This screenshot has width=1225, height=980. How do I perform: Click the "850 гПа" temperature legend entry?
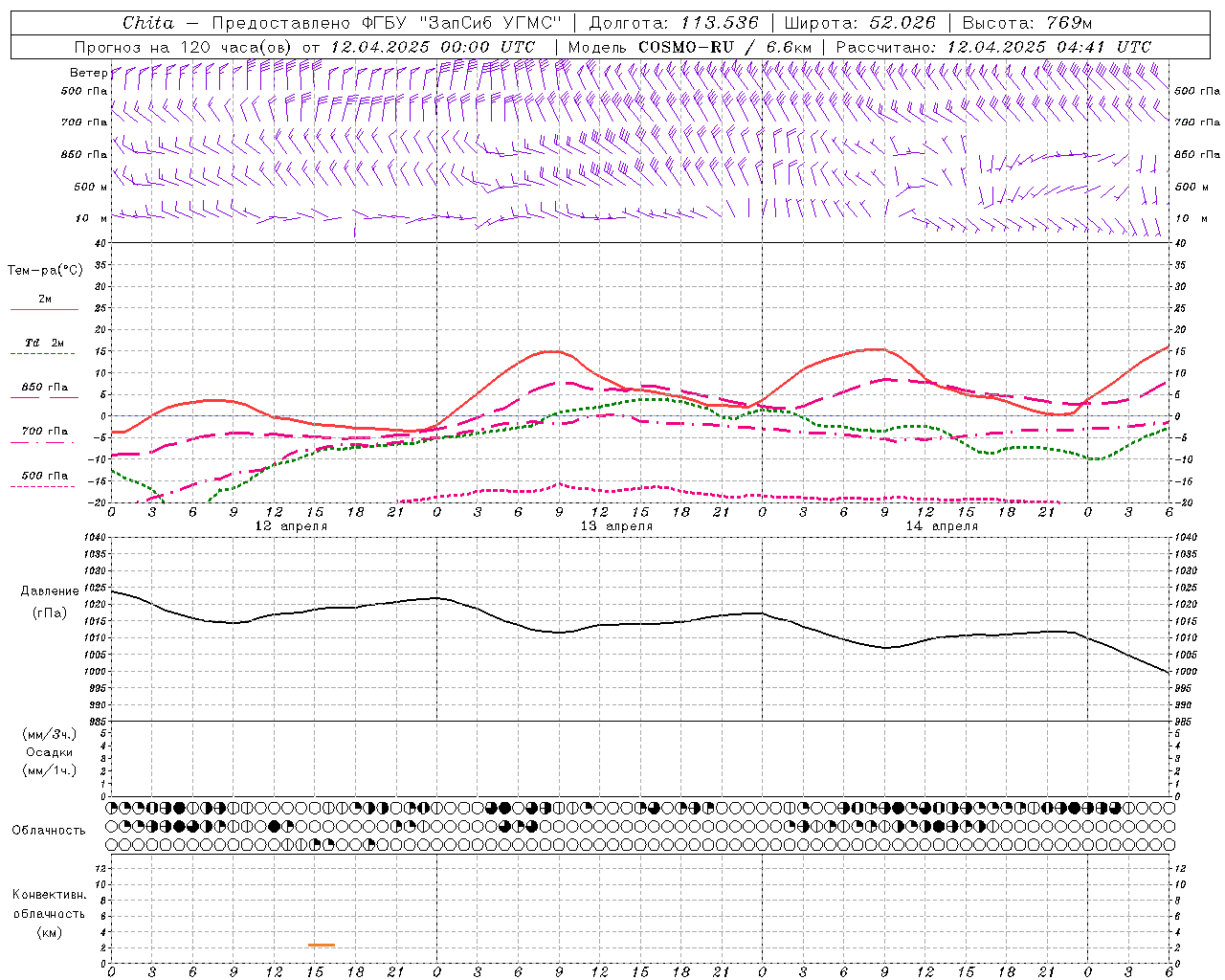point(45,388)
